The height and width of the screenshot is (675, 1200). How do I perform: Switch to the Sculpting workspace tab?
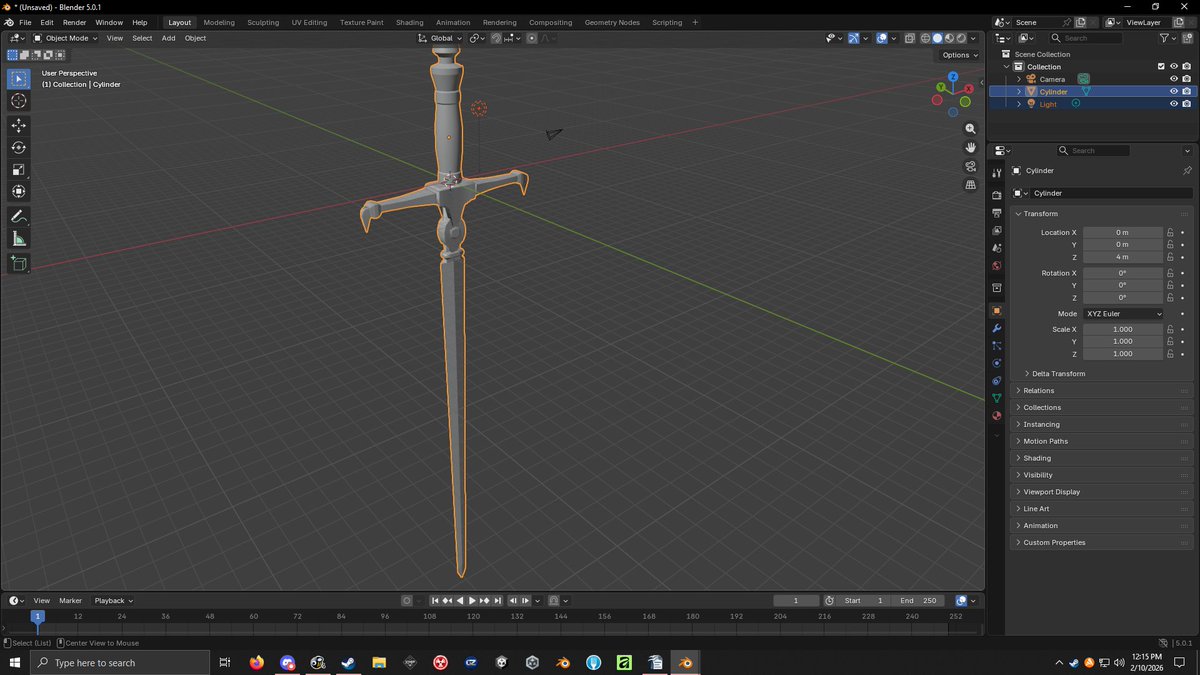(x=263, y=22)
